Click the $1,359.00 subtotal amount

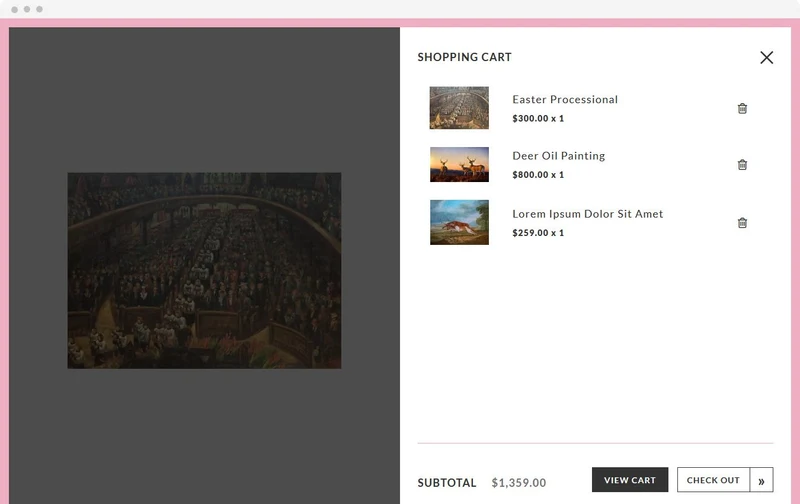[x=518, y=483]
